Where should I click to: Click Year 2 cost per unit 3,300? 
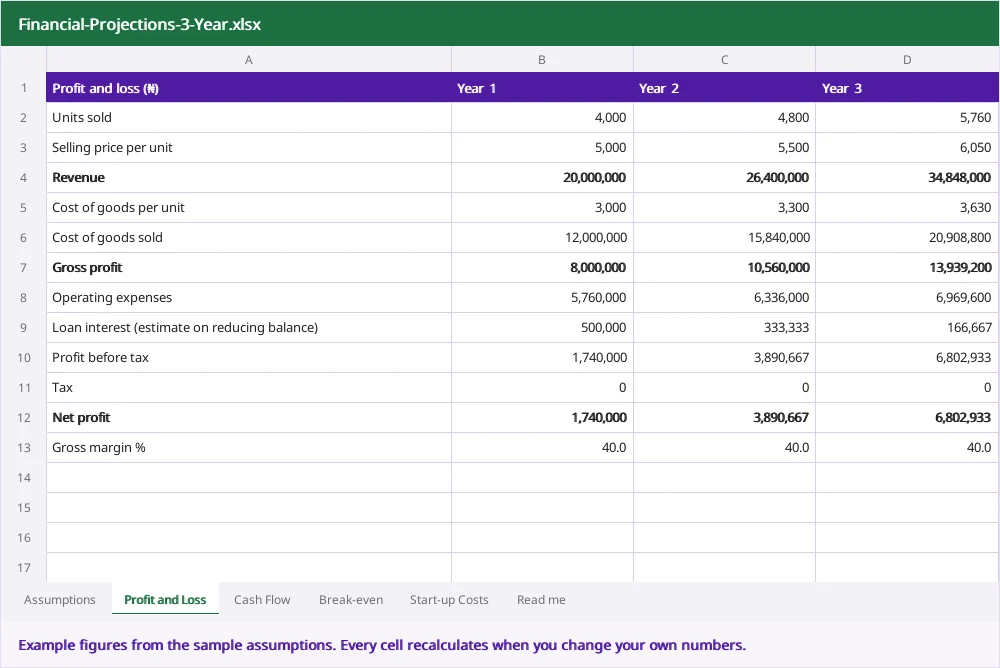(x=724, y=207)
